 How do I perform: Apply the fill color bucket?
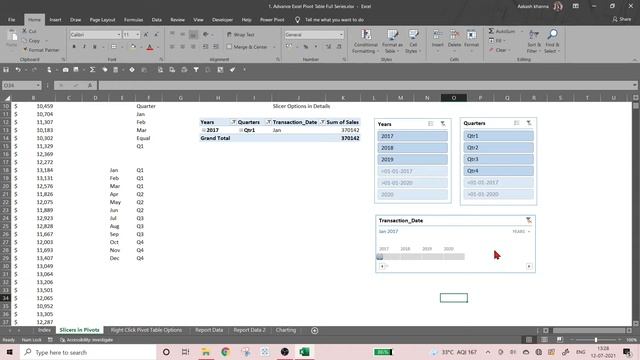point(133,47)
